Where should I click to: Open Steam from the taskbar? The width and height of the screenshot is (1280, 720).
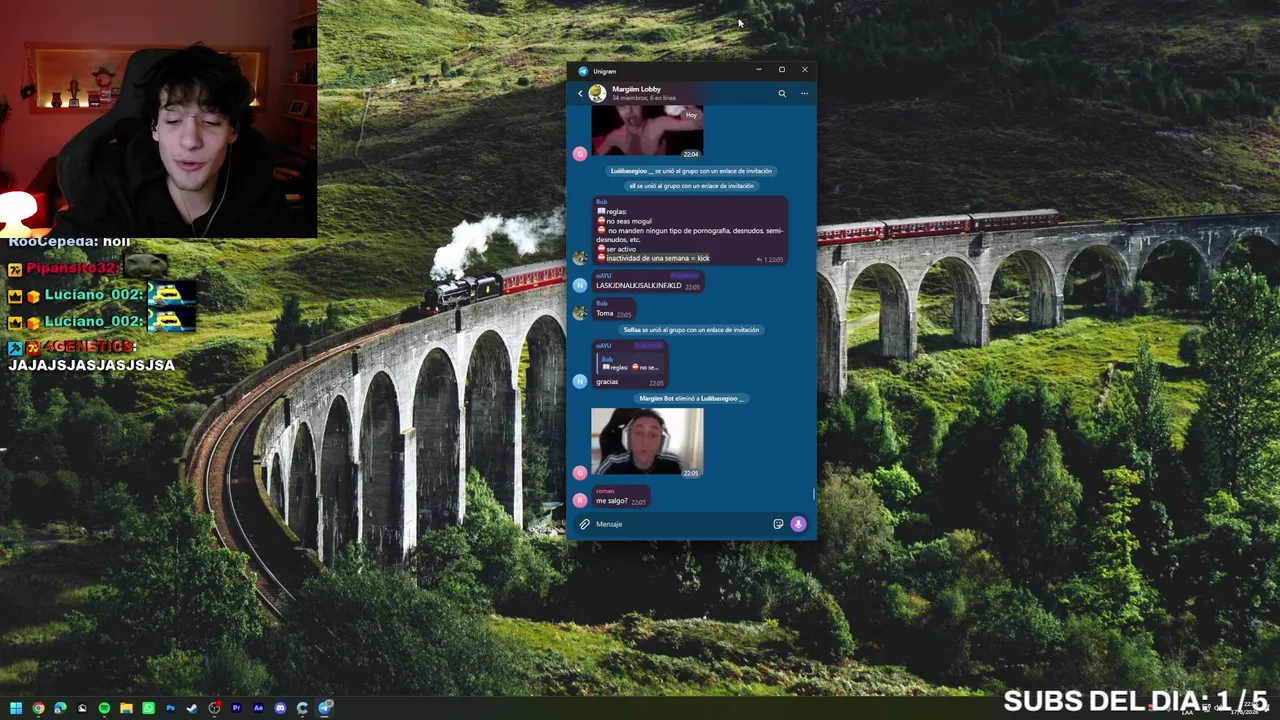[192, 708]
